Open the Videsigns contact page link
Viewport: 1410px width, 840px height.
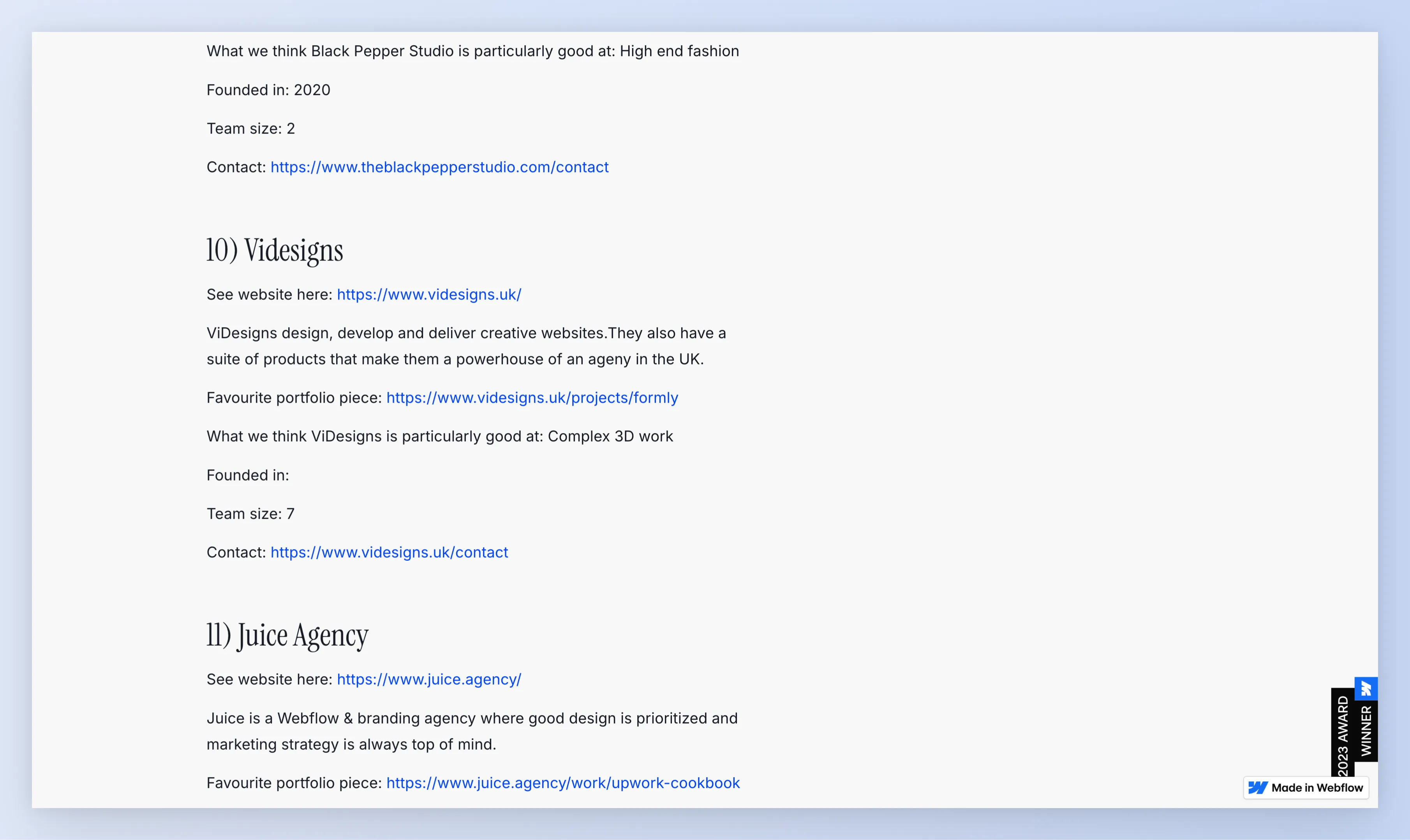[x=390, y=552]
